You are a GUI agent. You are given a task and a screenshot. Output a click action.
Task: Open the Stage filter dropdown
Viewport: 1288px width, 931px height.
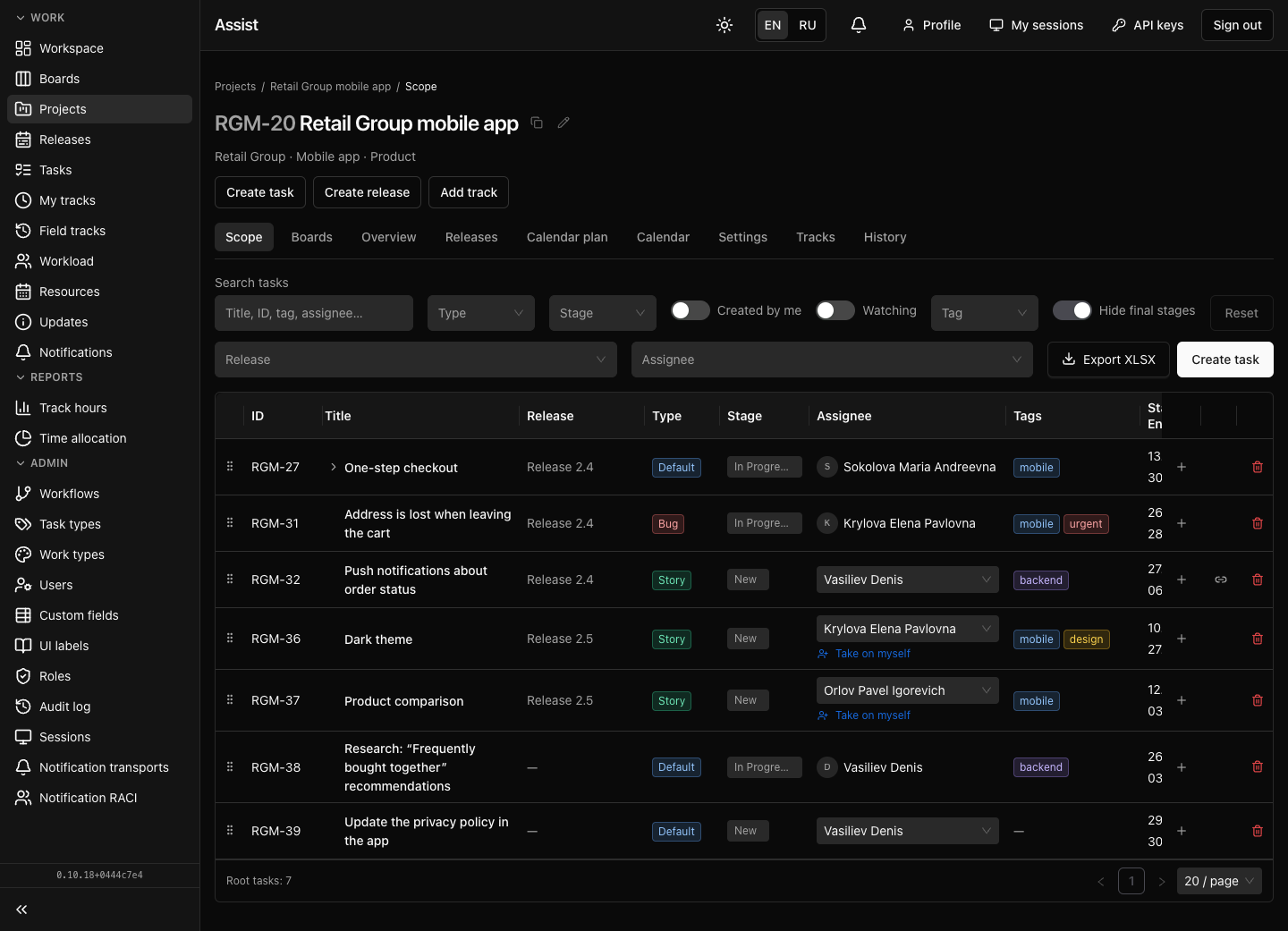pos(603,313)
